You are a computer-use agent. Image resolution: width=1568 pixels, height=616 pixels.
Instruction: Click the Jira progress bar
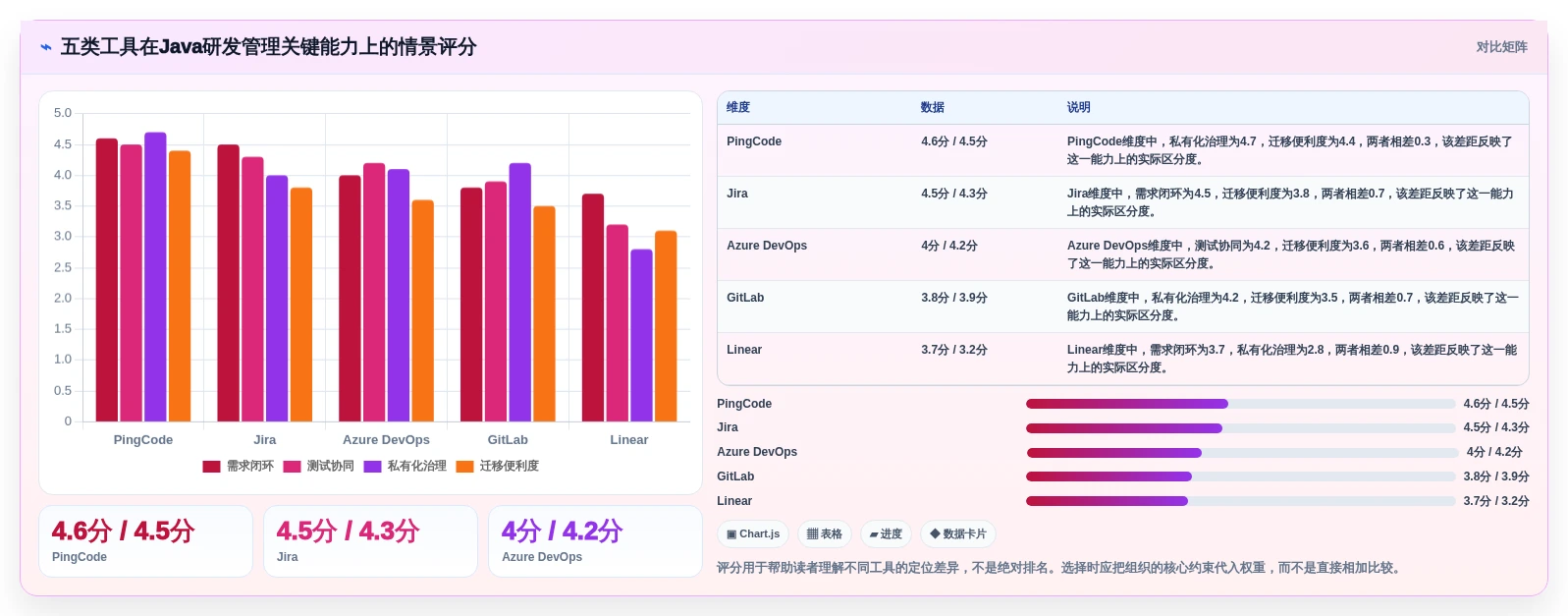[x=1240, y=428]
